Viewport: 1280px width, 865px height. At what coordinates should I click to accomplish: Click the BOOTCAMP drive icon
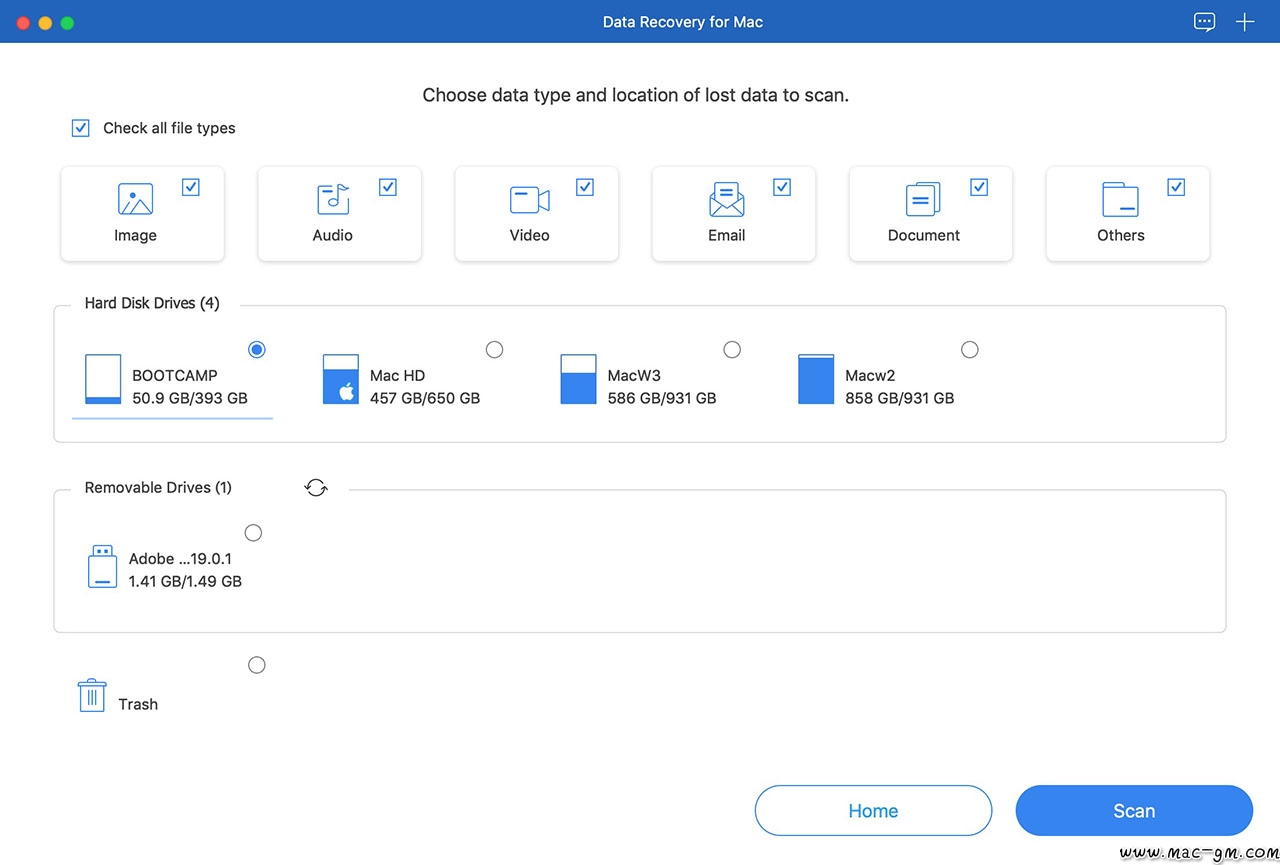[103, 379]
